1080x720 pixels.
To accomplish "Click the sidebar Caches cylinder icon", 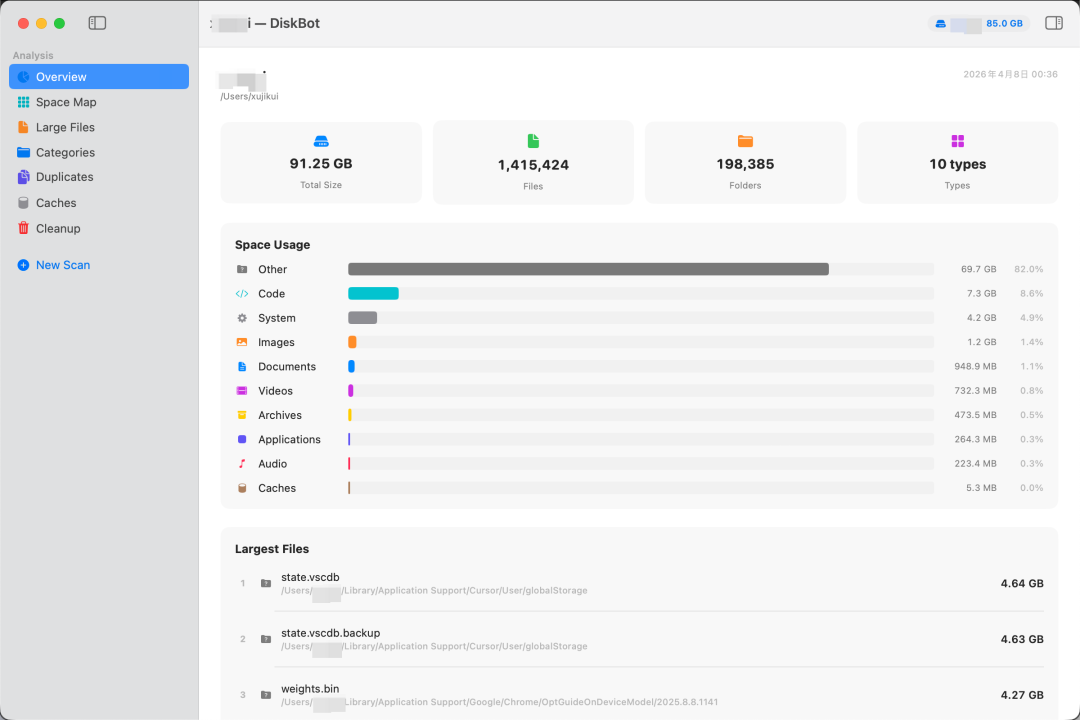I will (23, 203).
